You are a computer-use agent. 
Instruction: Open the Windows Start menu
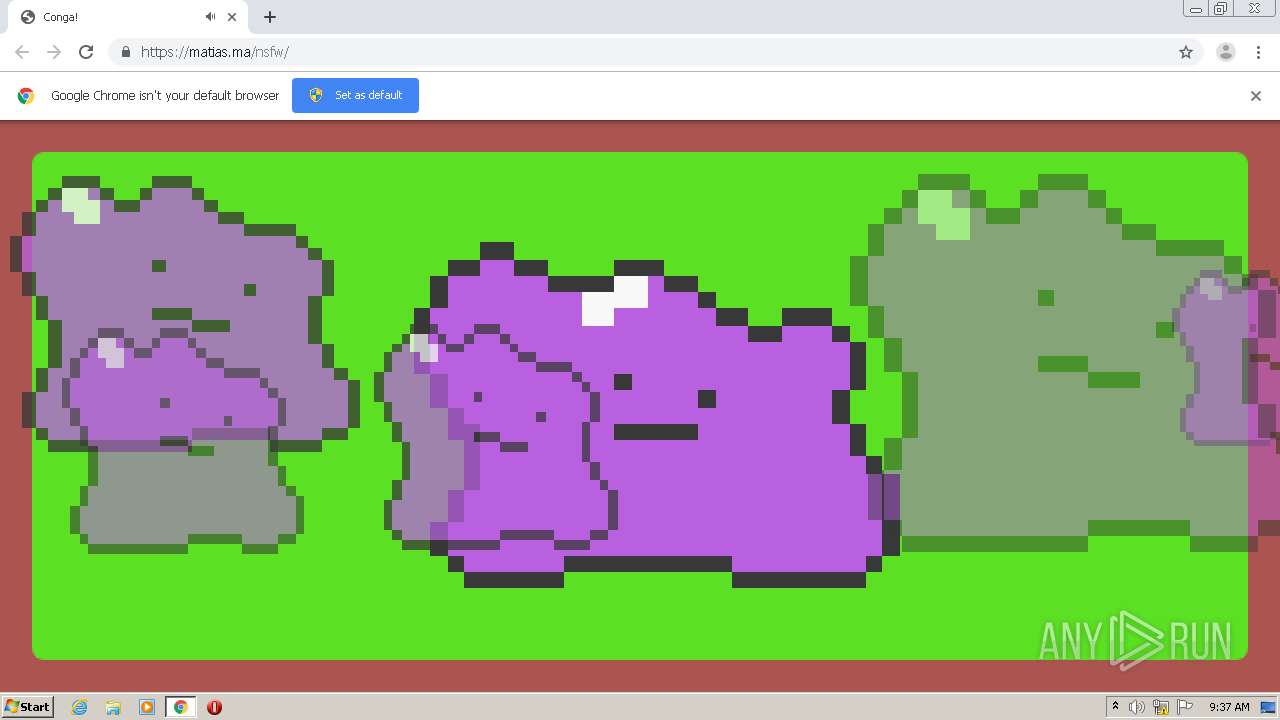coord(28,706)
